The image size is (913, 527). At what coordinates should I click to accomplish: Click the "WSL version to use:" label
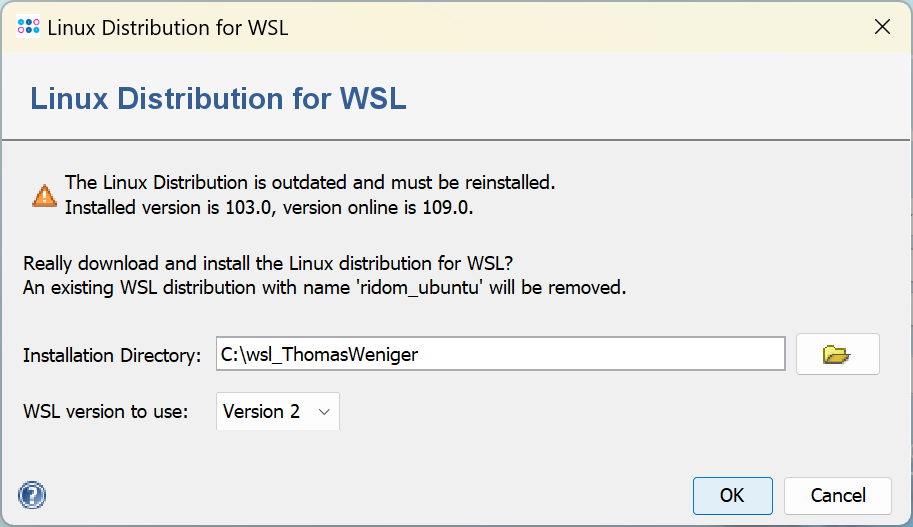click(x=106, y=411)
